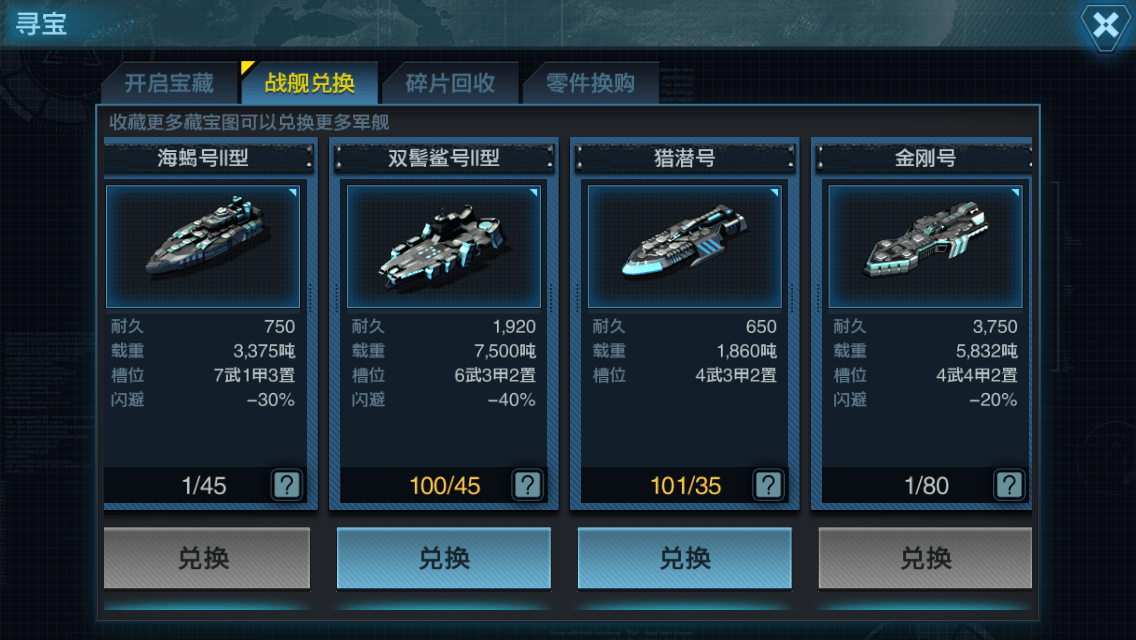Click the 100/45 fragment counter

[444, 486]
